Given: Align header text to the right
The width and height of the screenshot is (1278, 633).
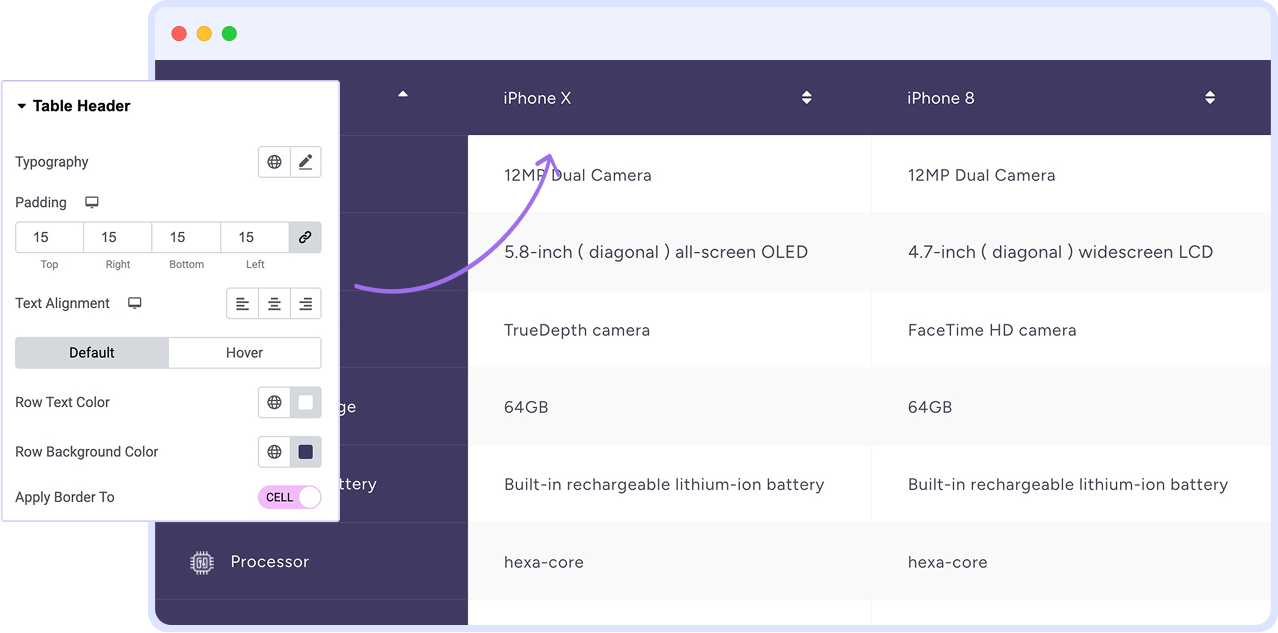Looking at the screenshot, I should 305,304.
